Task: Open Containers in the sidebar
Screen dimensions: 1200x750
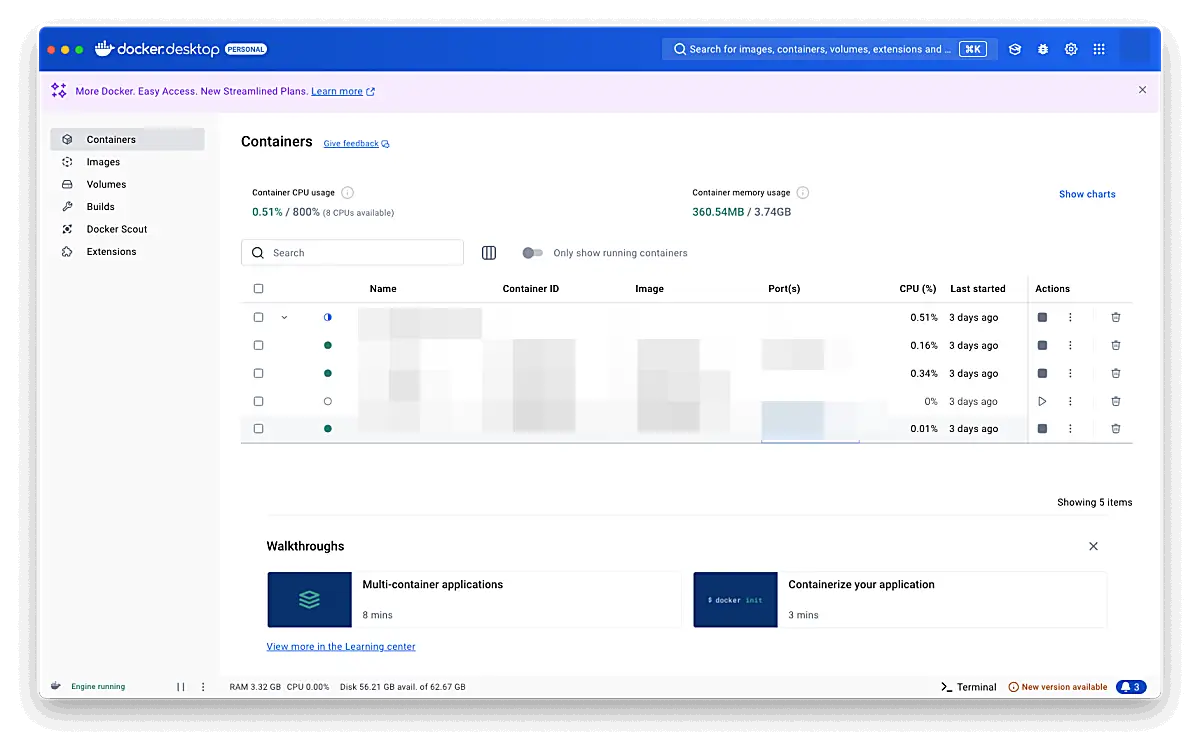Action: click(127, 139)
